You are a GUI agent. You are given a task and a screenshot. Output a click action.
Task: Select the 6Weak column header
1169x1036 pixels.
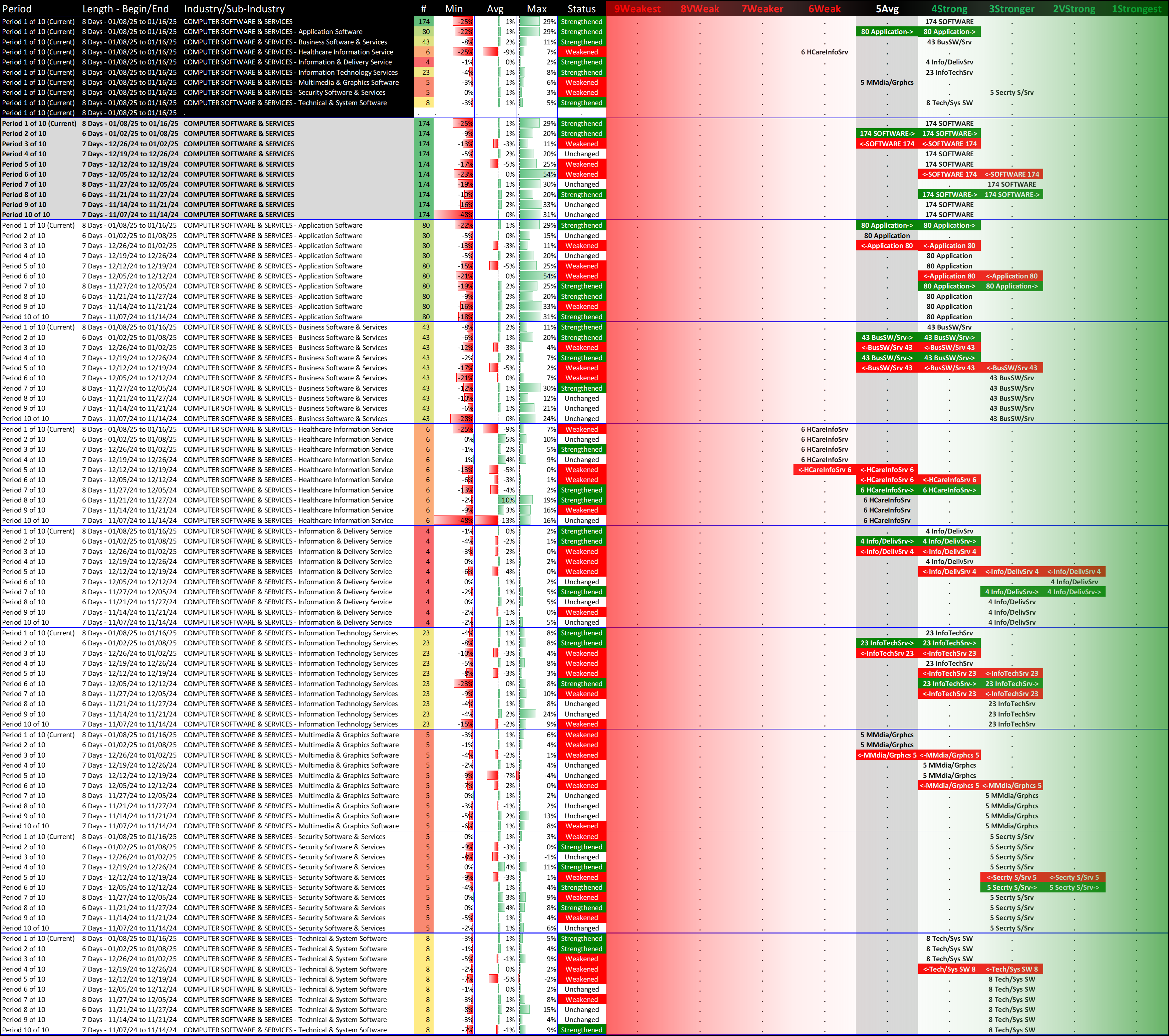[824, 9]
